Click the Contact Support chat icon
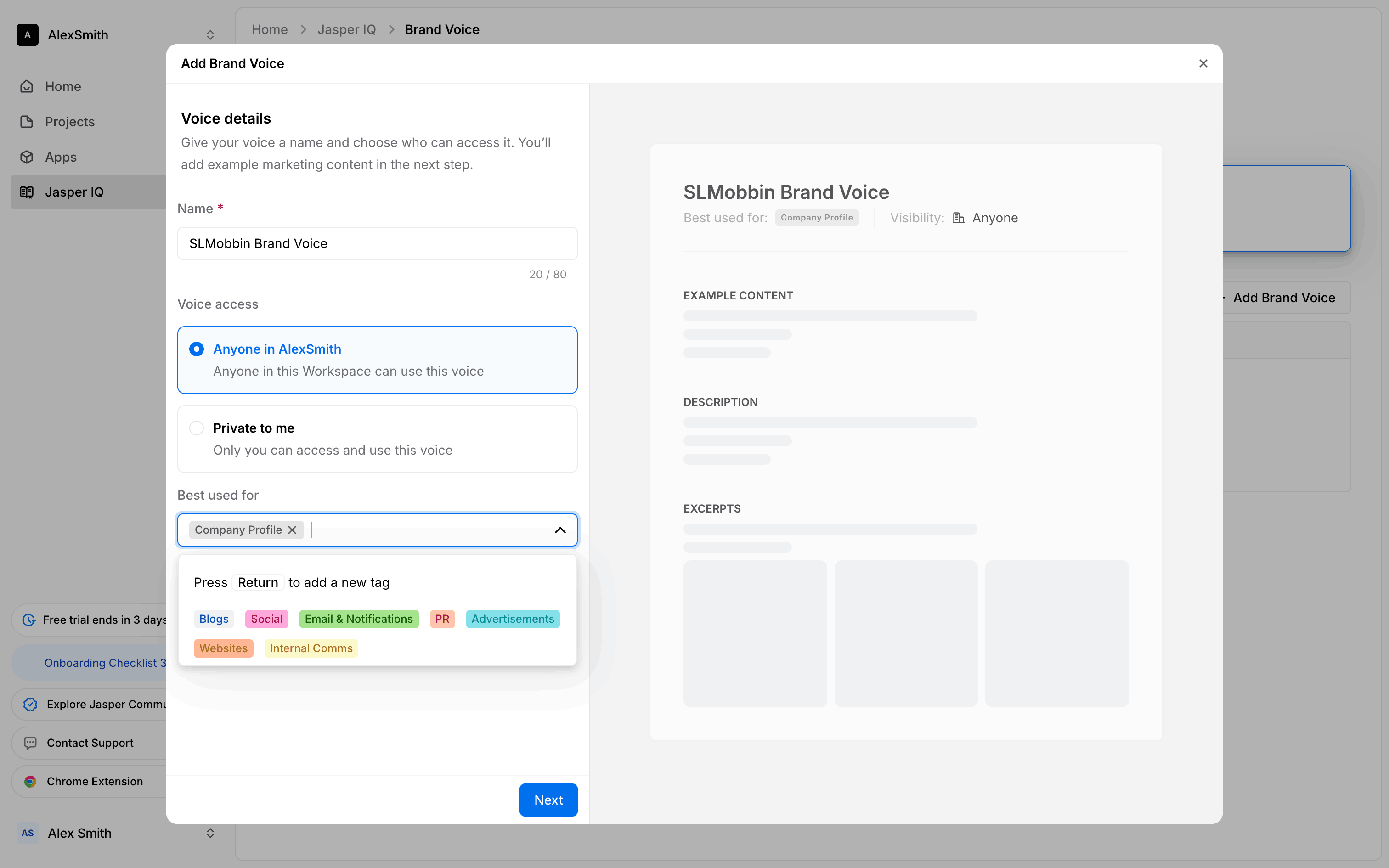 [x=30, y=743]
